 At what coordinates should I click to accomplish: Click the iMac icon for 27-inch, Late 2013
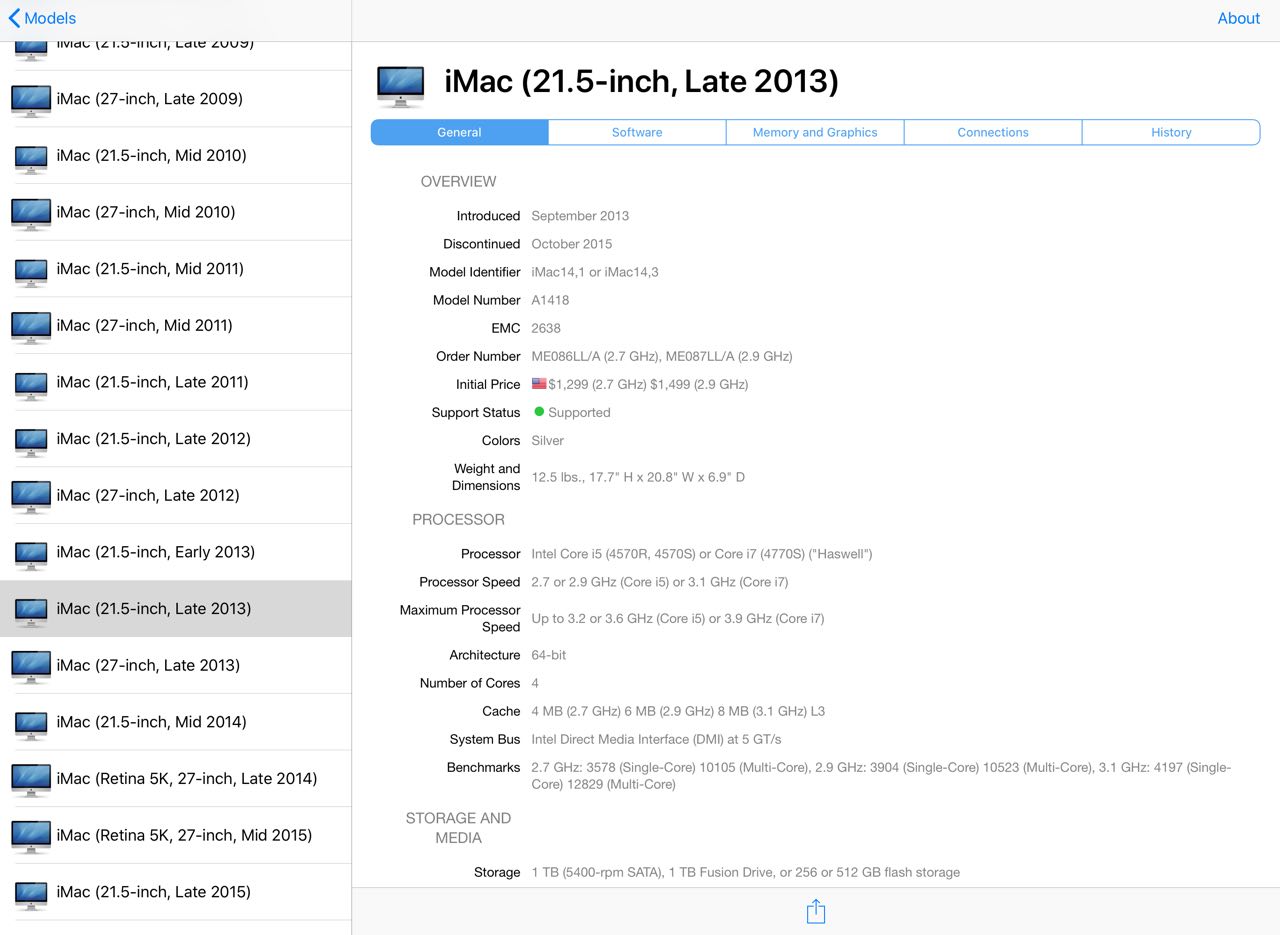pyautogui.click(x=31, y=668)
